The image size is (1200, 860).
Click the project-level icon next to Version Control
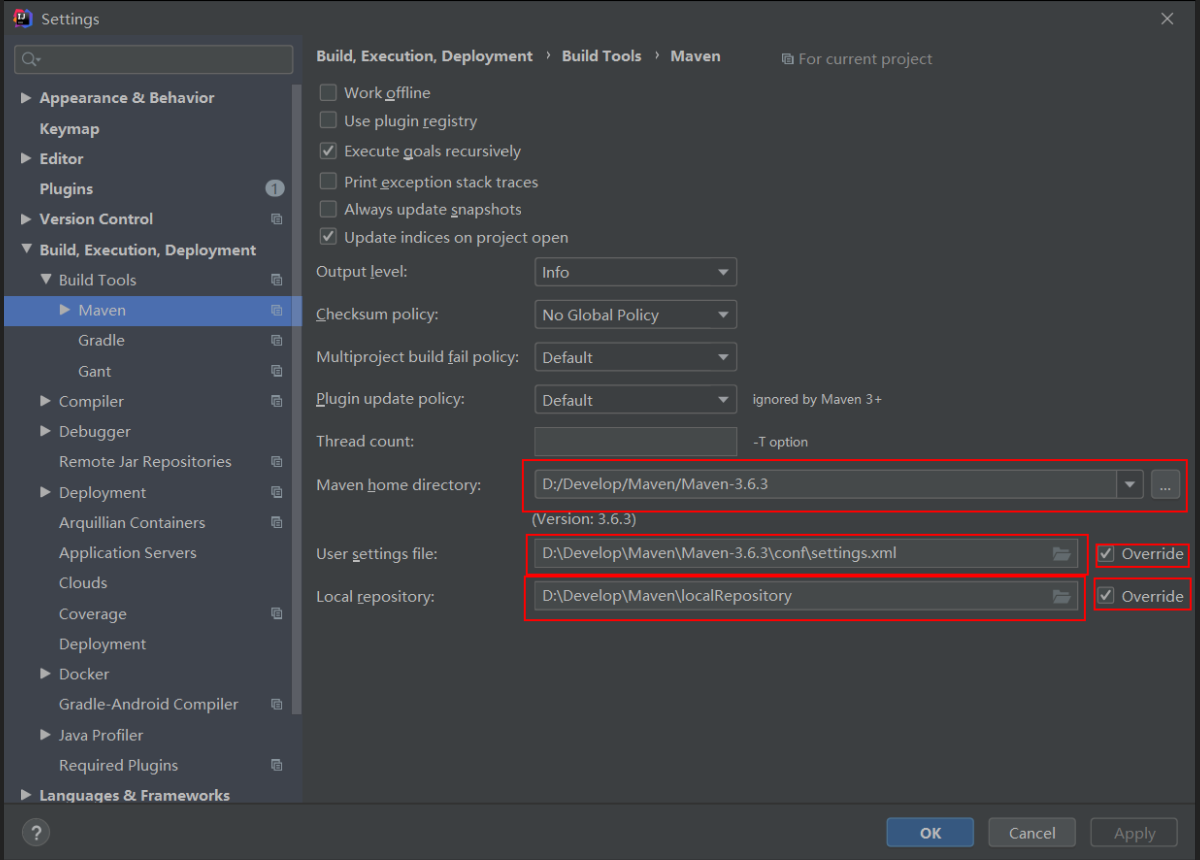pos(277,219)
